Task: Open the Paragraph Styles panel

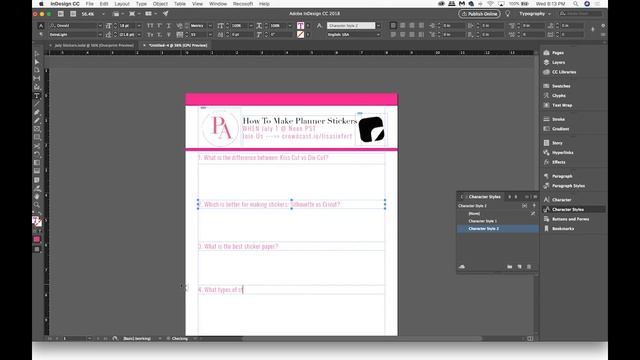Action: tap(568, 186)
